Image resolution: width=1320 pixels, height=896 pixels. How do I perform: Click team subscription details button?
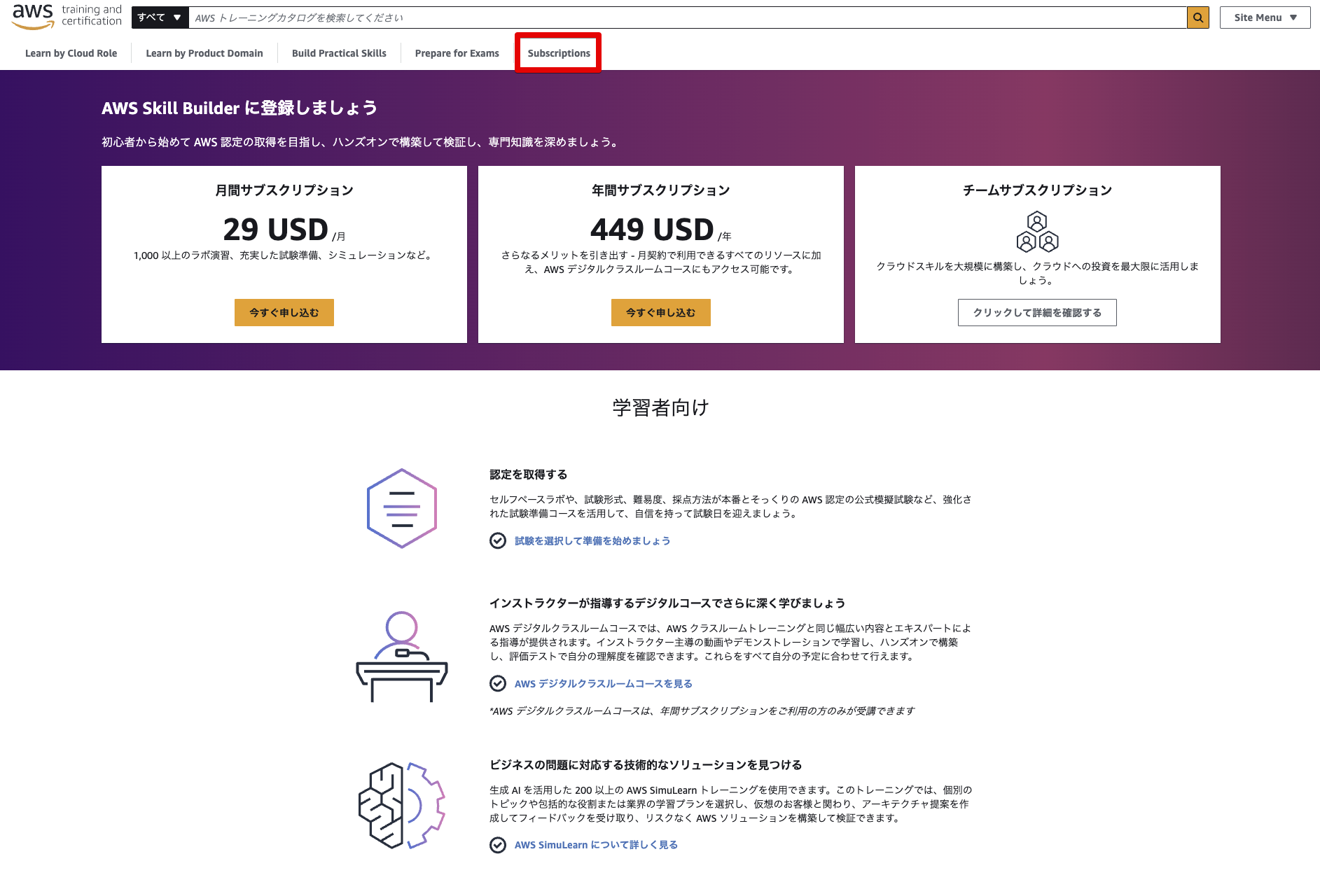(x=1037, y=313)
